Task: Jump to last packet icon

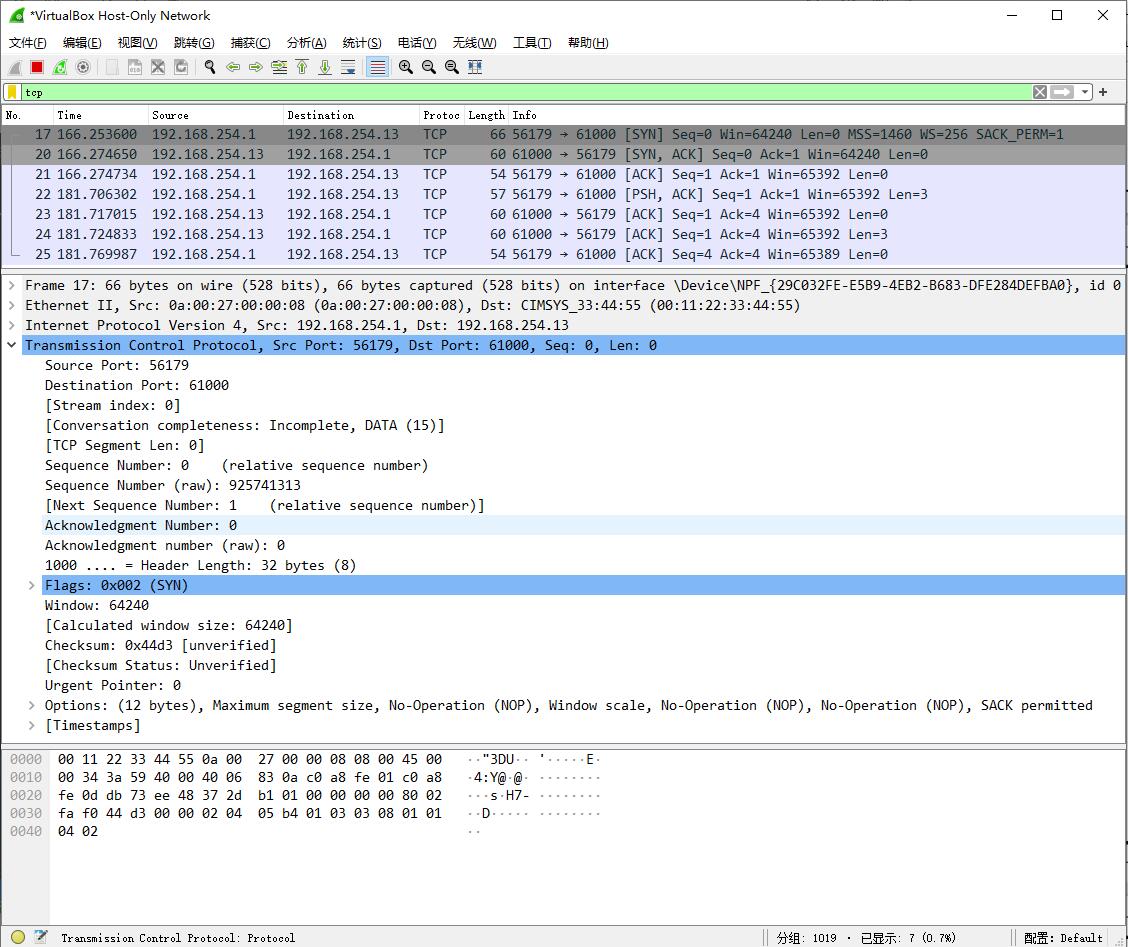Action: (325, 68)
